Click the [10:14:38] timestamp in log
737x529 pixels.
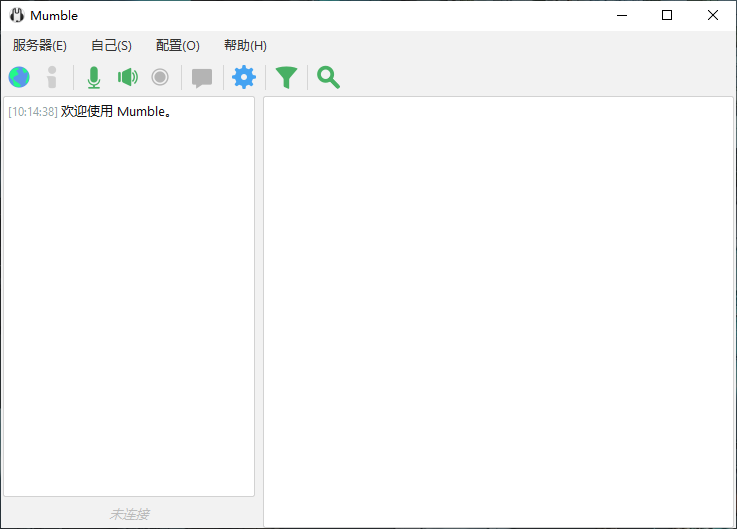click(33, 112)
